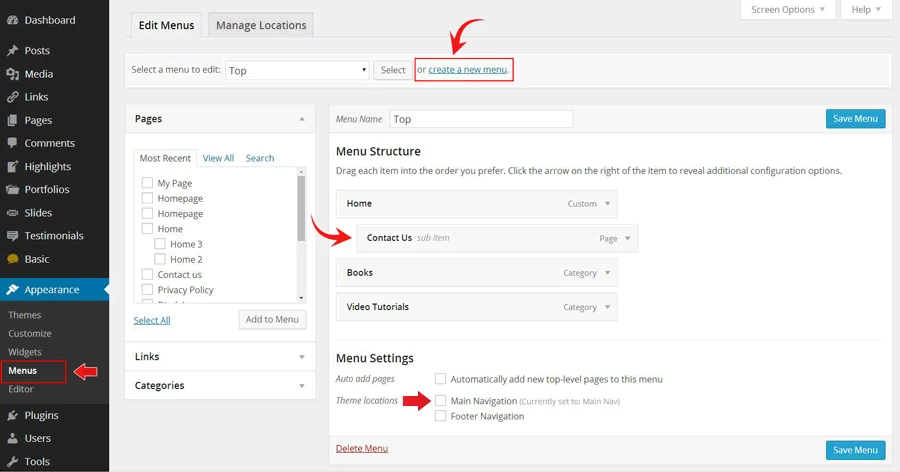Check the Contact us page checkbox
Image resolution: width=900 pixels, height=472 pixels.
148,274
